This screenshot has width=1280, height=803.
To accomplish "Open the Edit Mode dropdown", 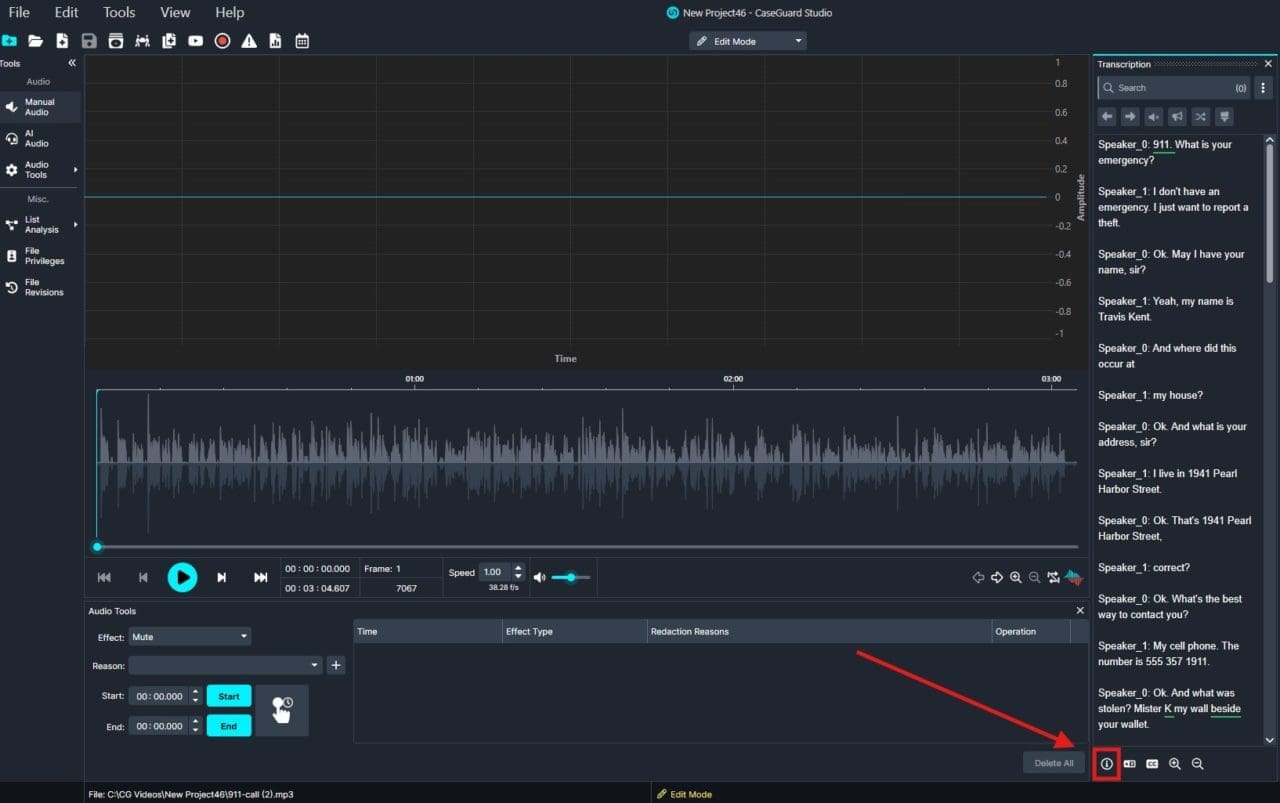I will click(x=747, y=41).
